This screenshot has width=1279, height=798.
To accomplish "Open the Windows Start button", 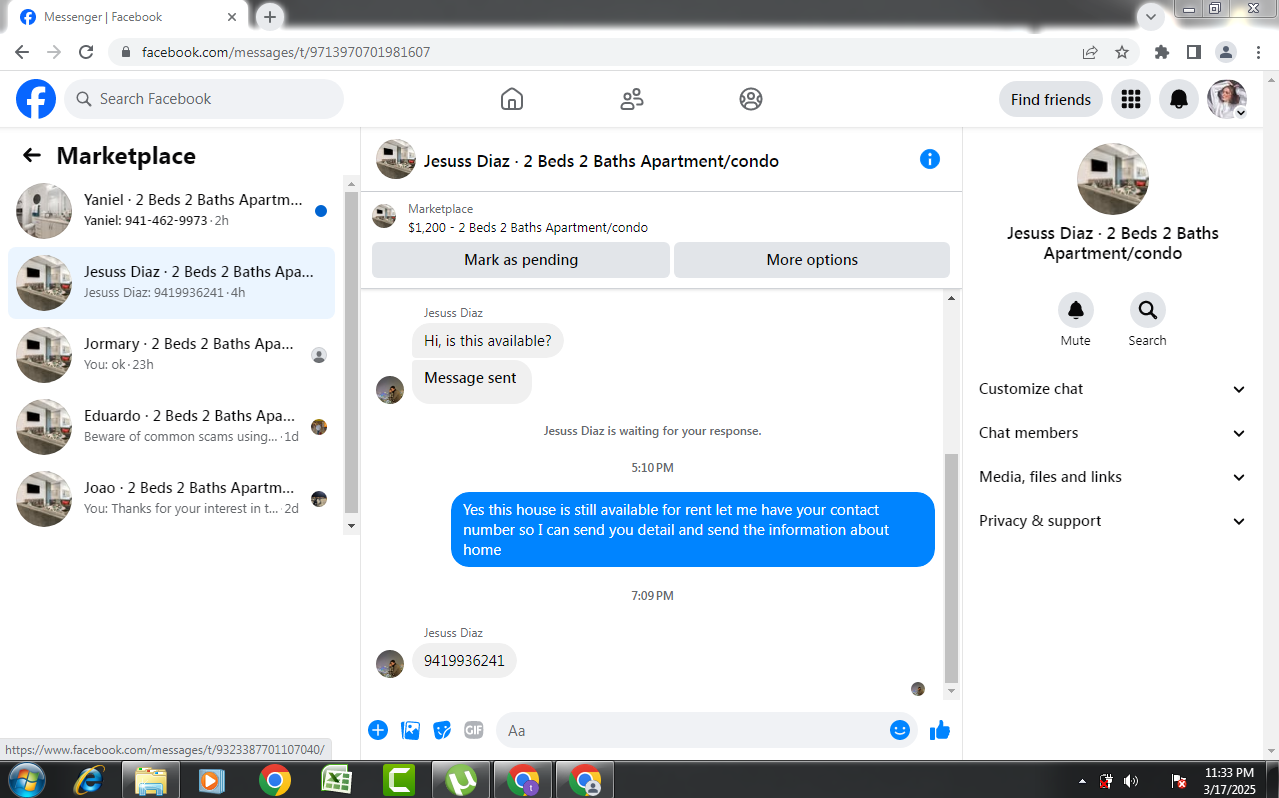I will tap(26, 780).
